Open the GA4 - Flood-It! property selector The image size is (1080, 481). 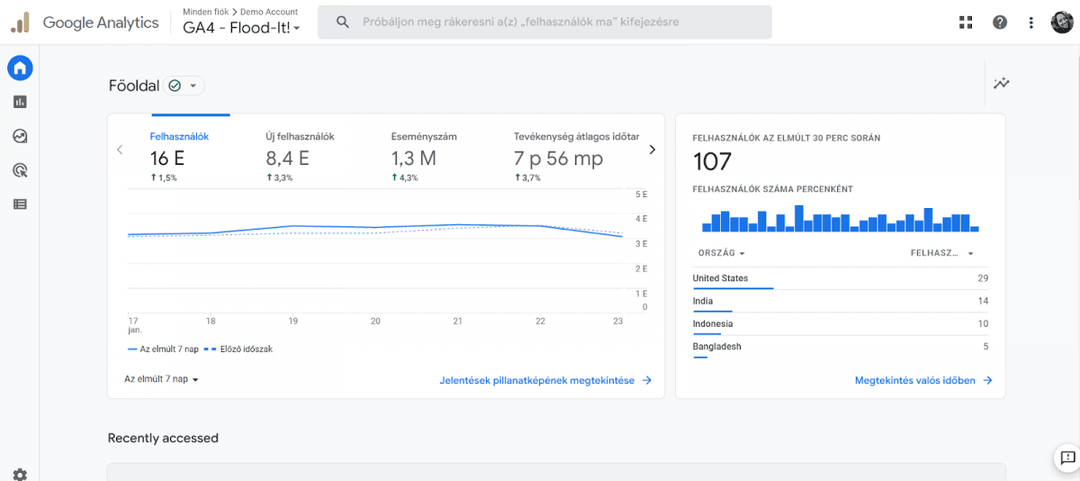click(x=242, y=28)
